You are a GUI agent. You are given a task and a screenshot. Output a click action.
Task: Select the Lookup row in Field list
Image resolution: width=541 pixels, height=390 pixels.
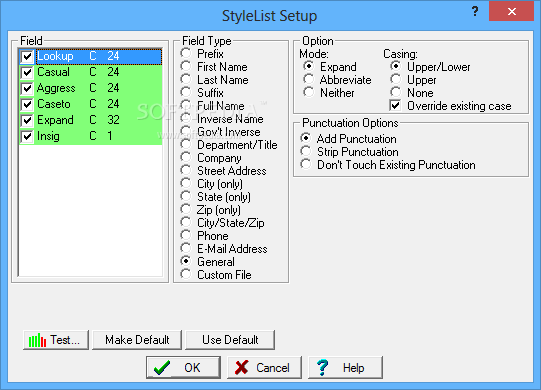point(99,56)
